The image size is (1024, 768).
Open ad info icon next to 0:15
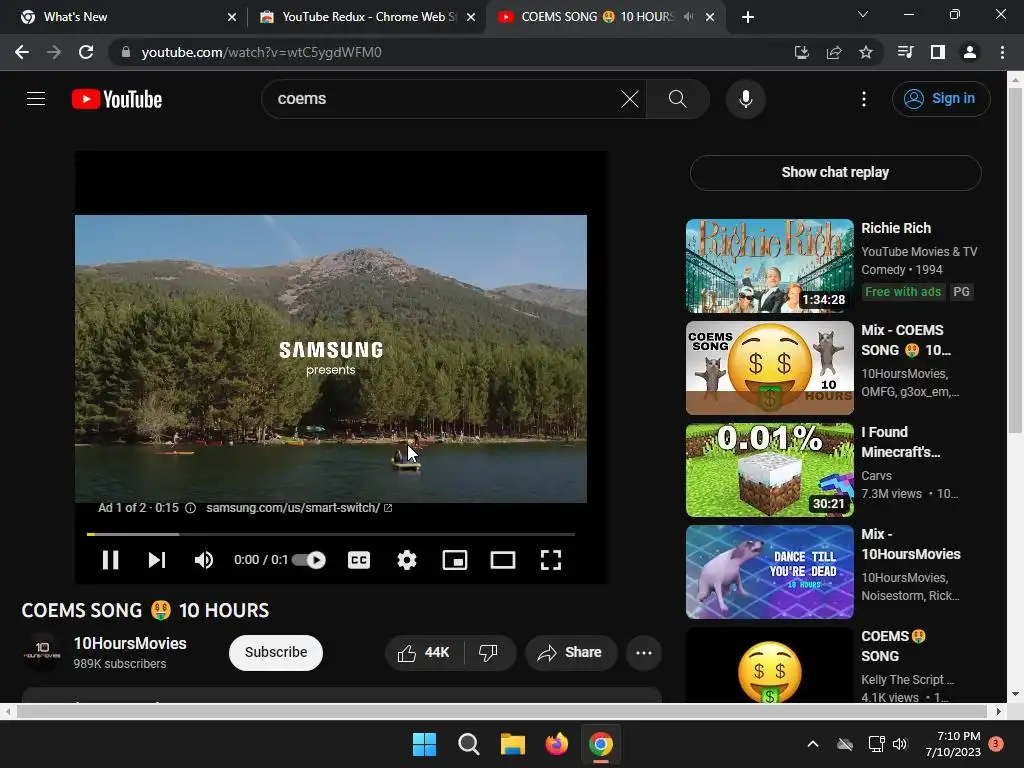tap(190, 508)
